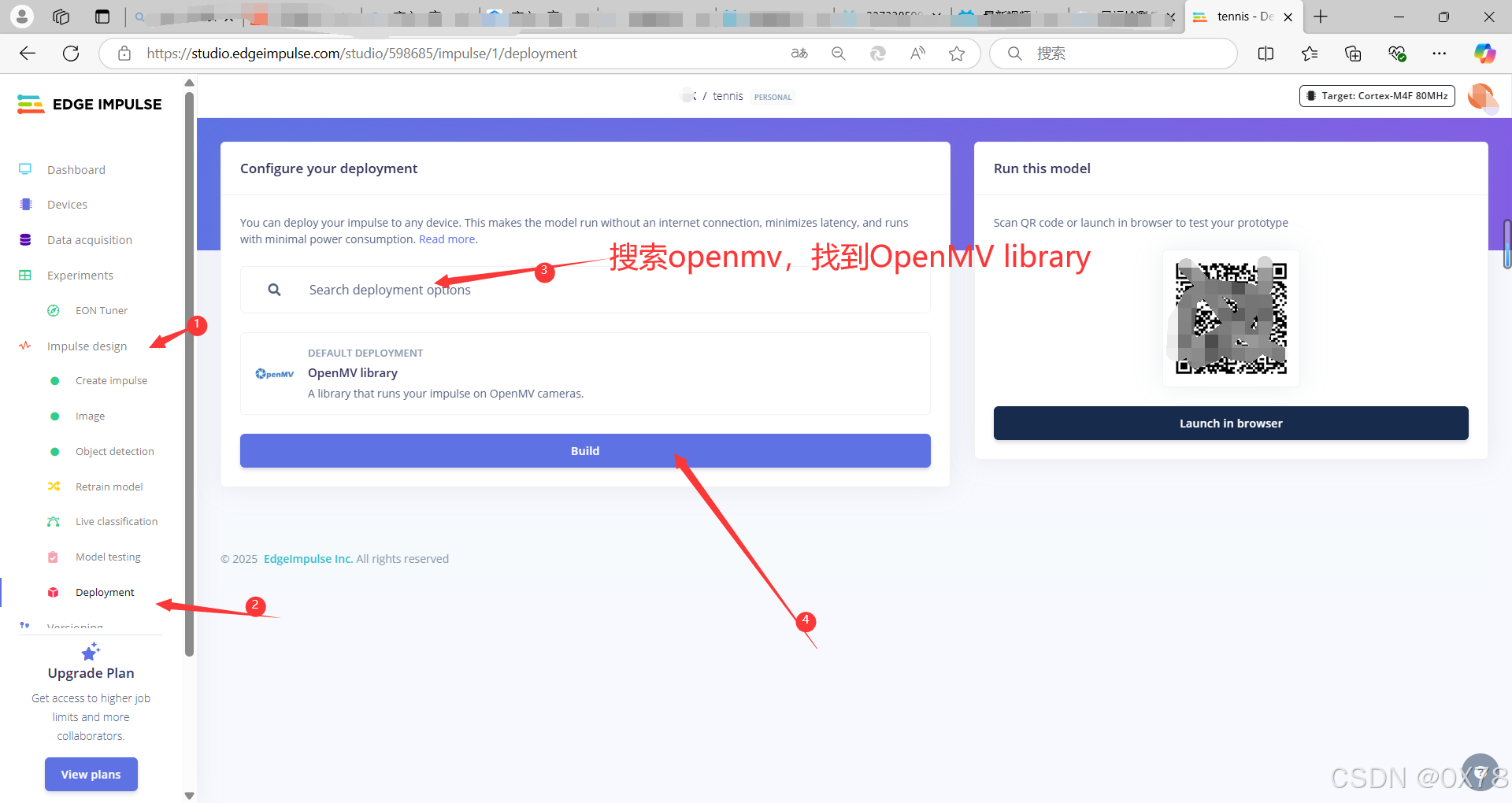Open the Dashboard sidebar item
Screen dimensions: 1512x803
tap(76, 169)
